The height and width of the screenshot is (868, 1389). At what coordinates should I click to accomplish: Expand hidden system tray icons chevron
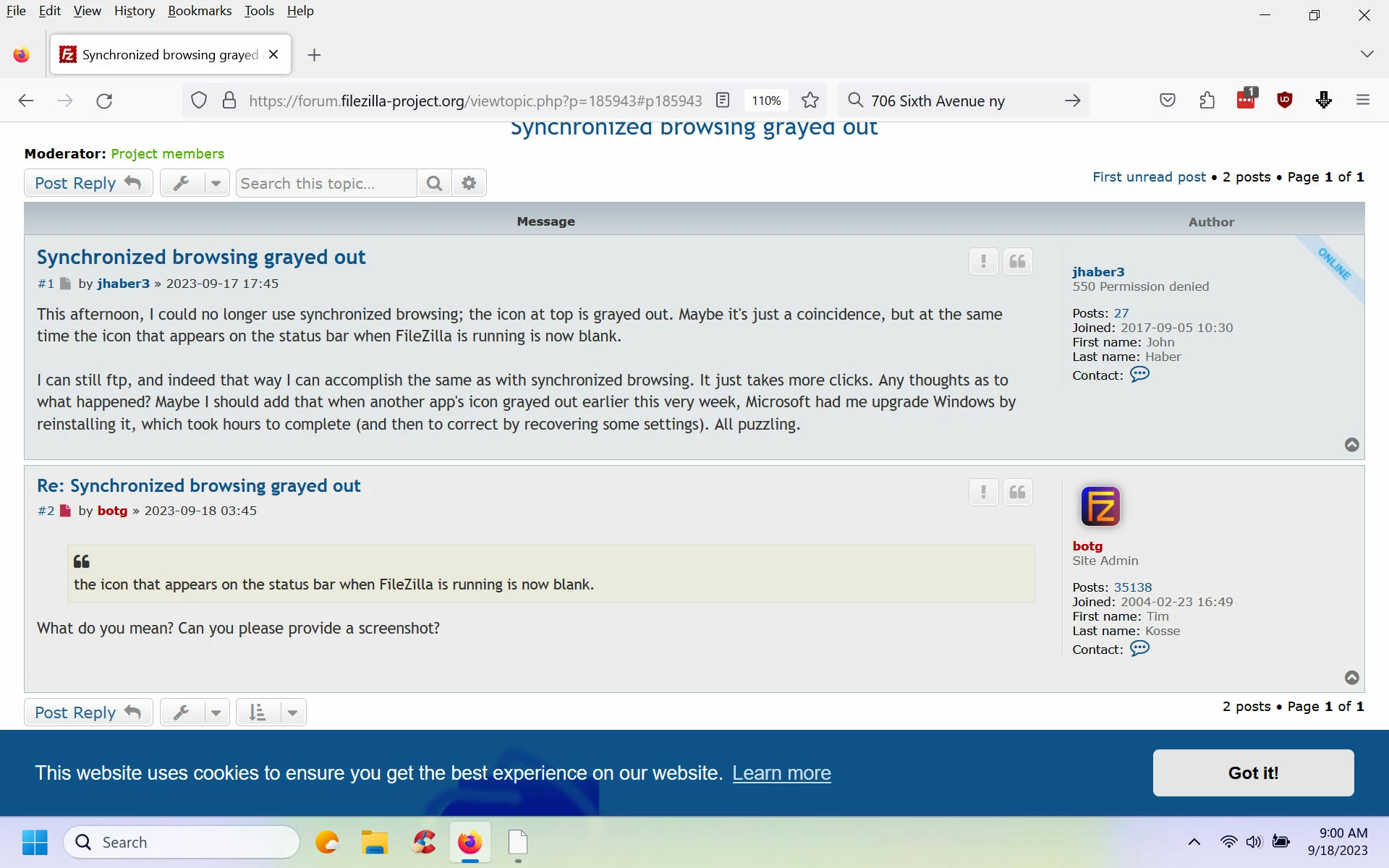(1194, 842)
